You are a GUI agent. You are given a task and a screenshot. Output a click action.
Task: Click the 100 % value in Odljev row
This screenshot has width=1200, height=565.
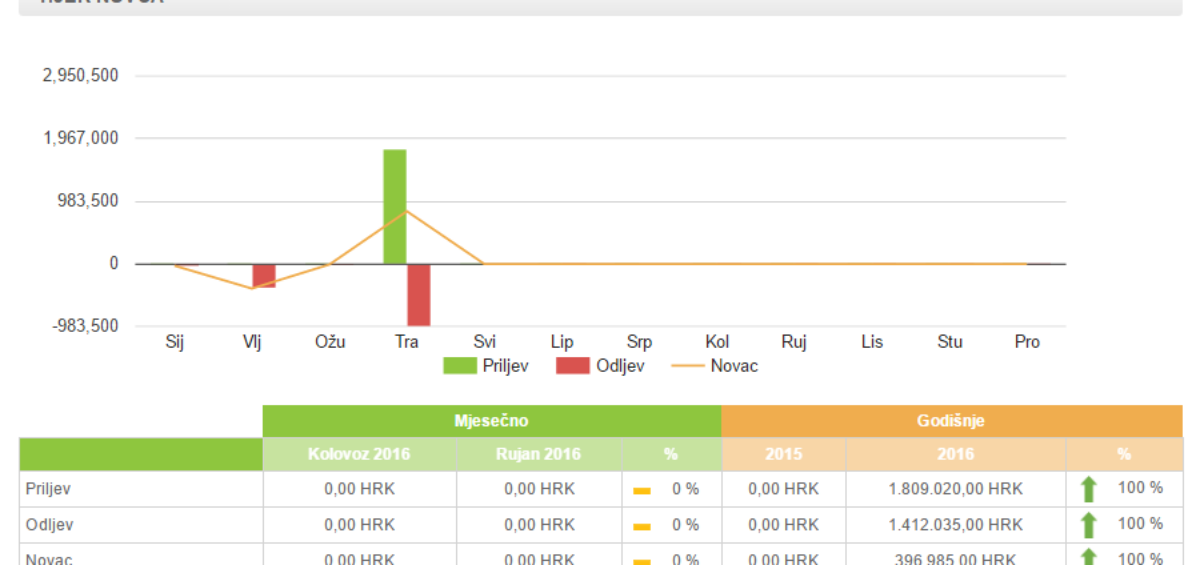[x=1140, y=524]
